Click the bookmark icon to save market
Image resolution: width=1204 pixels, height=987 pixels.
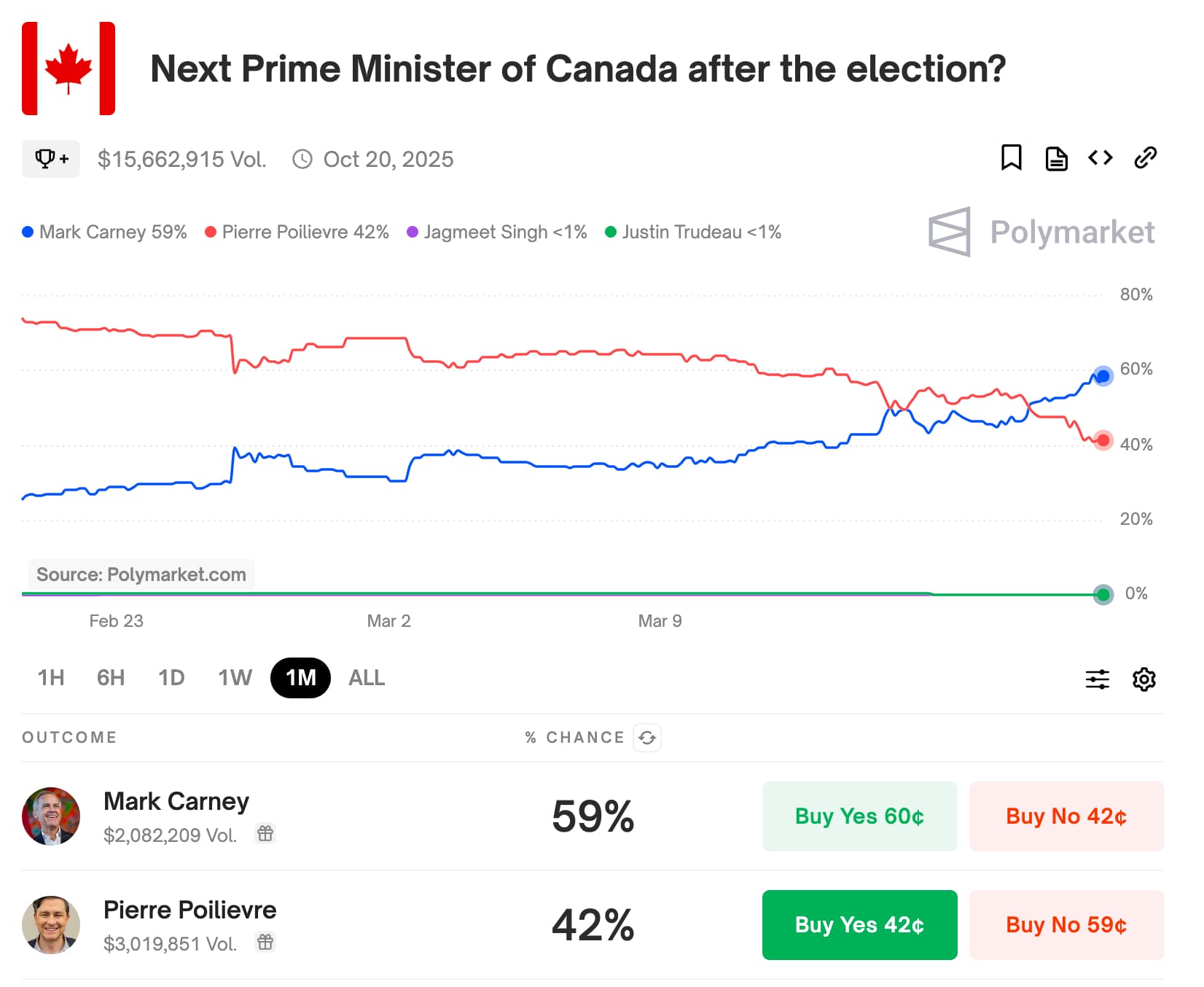(1011, 157)
